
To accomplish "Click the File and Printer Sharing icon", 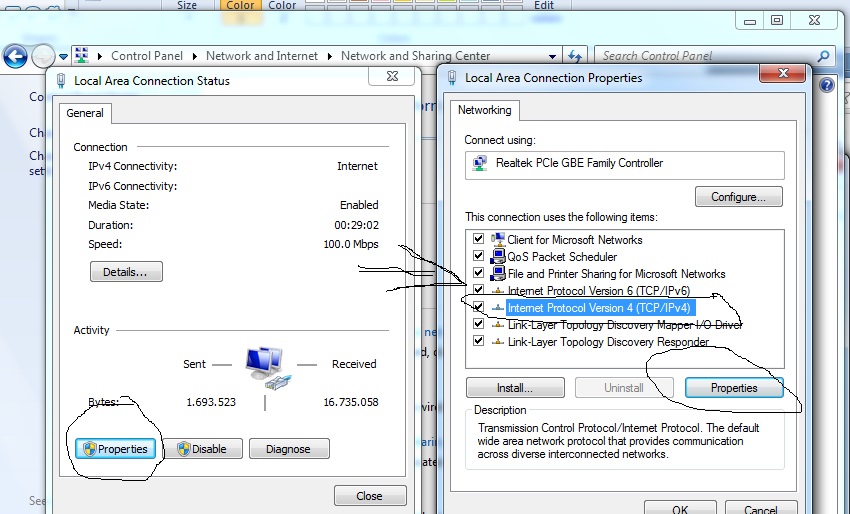I will click(498, 273).
